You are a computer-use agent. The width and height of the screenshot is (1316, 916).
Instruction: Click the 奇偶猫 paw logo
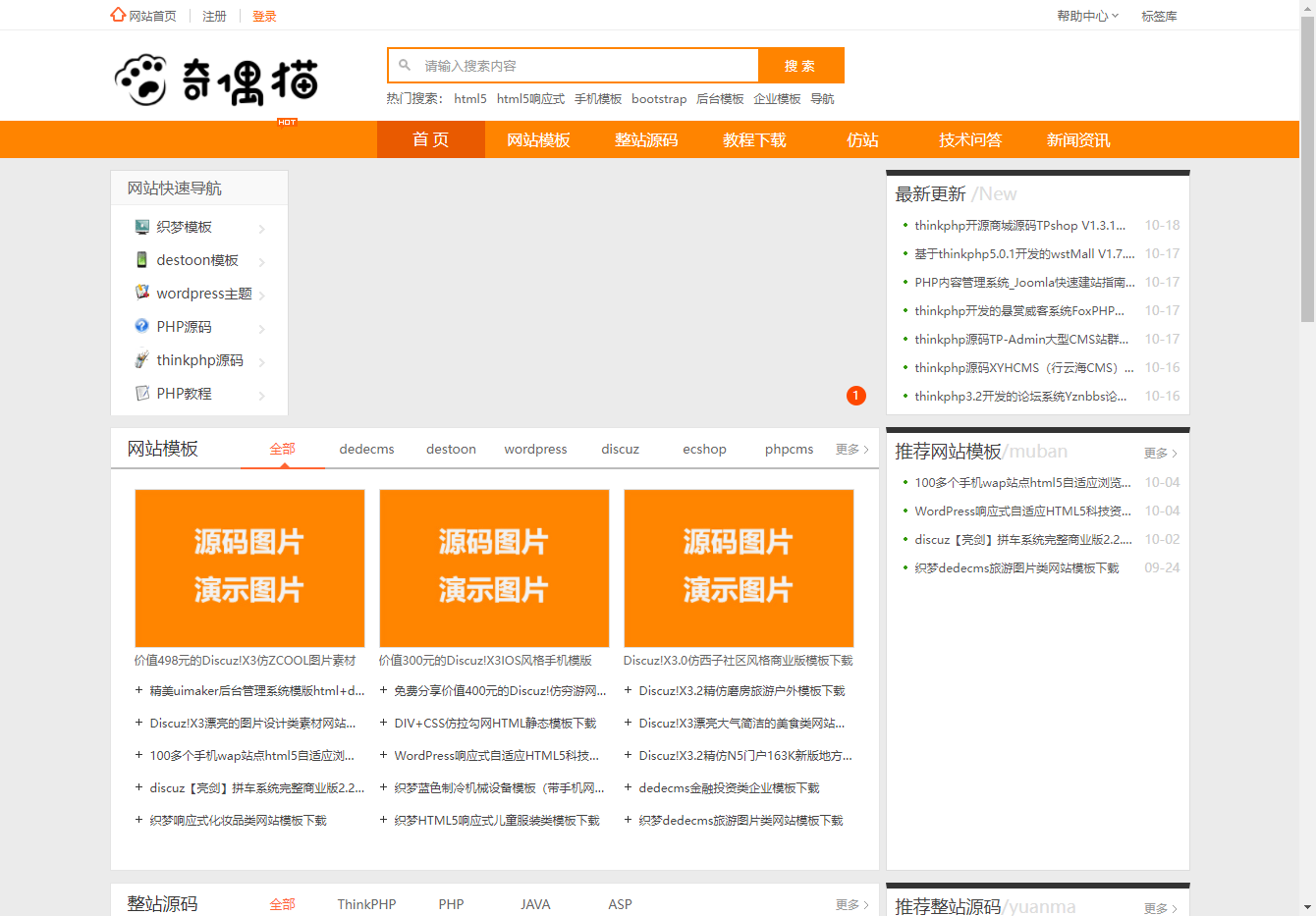click(x=216, y=81)
